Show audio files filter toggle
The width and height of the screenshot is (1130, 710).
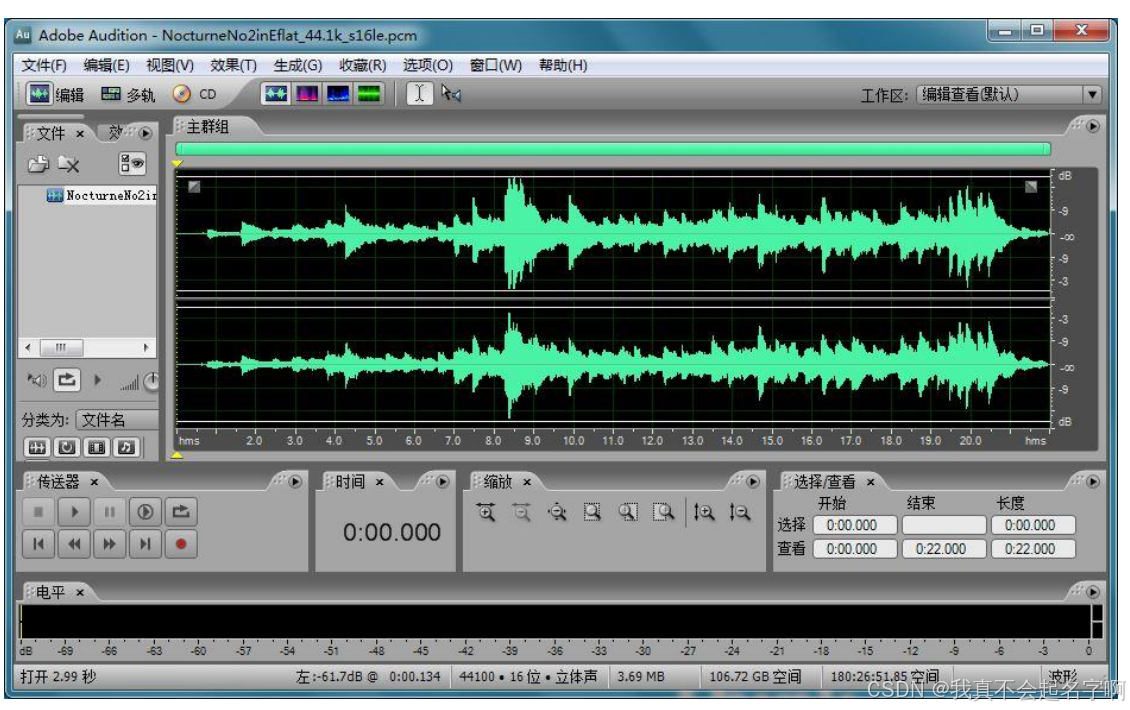36,448
